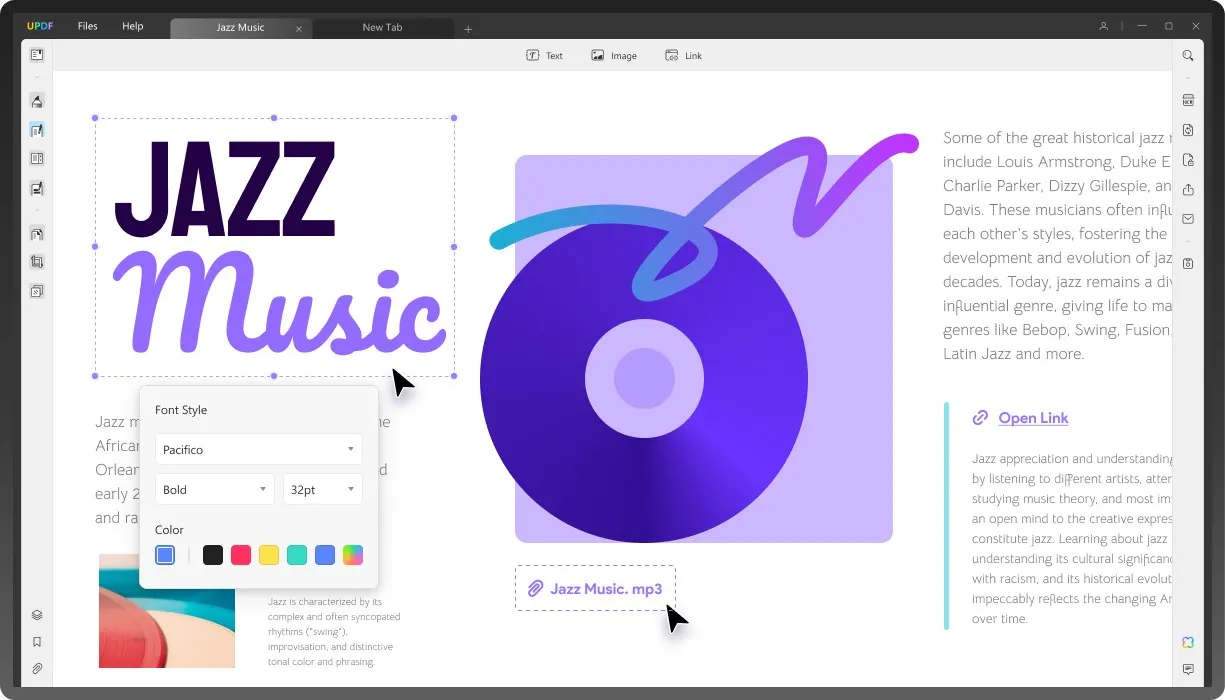Open the UPDF AI assistant icon

coord(1188,642)
